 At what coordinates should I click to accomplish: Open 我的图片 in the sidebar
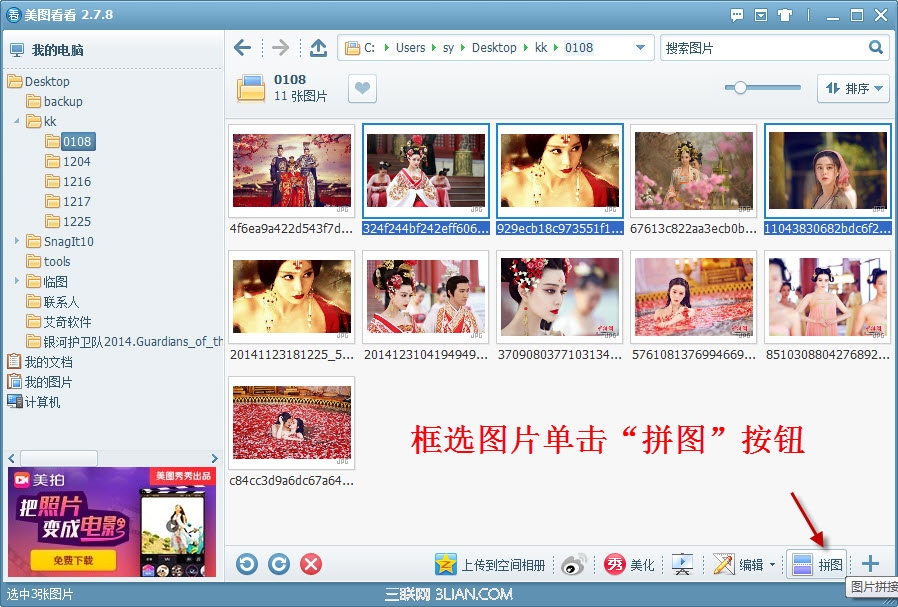[x=40, y=382]
